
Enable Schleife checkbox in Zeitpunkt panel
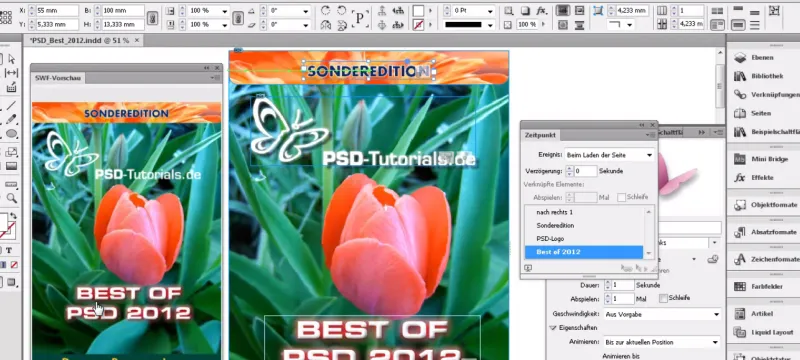(x=621, y=197)
